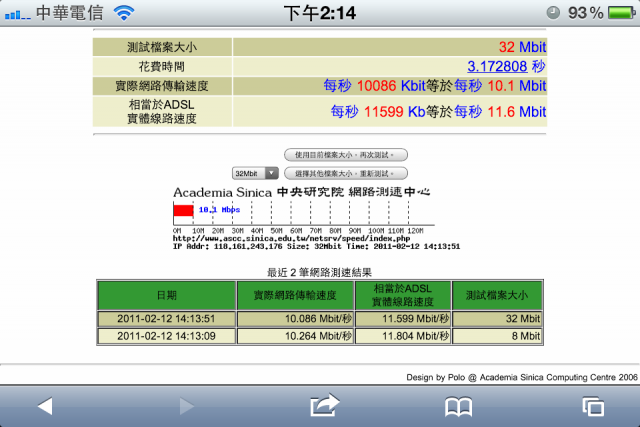Image resolution: width=640 pixels, height=427 pixels.
Task: Click the 2011-02-12 14:13:51 date cell
Action: (167, 319)
